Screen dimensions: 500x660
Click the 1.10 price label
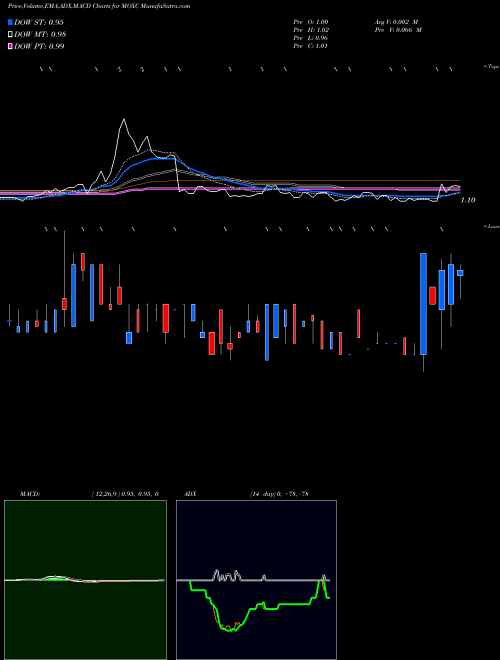point(468,200)
